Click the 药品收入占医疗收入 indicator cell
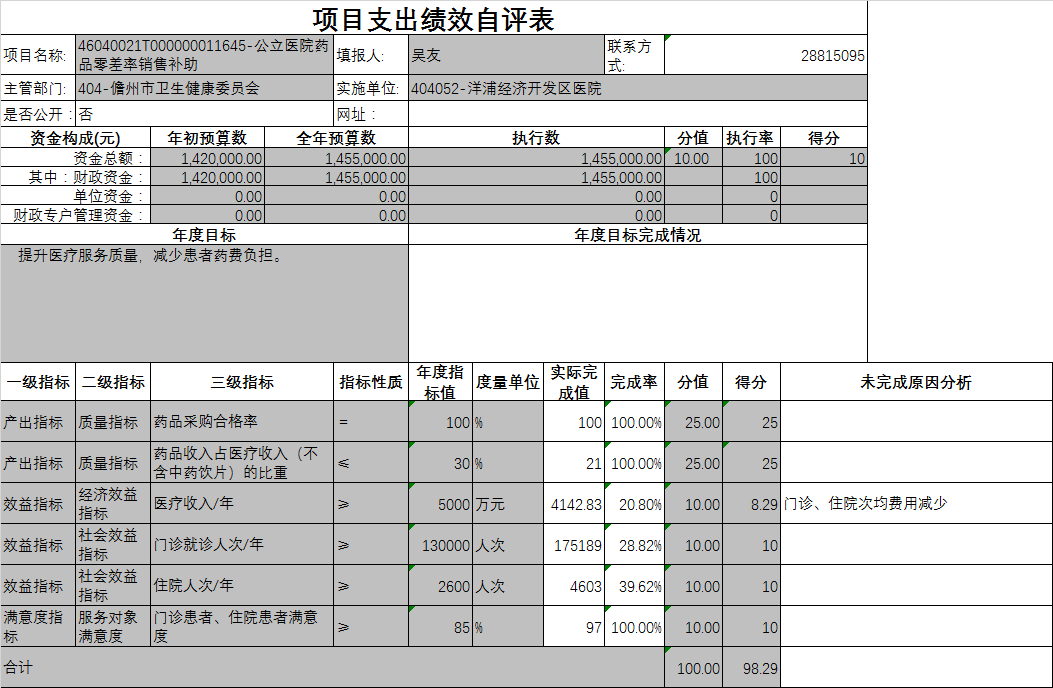This screenshot has height=688, width=1053. (x=242, y=462)
